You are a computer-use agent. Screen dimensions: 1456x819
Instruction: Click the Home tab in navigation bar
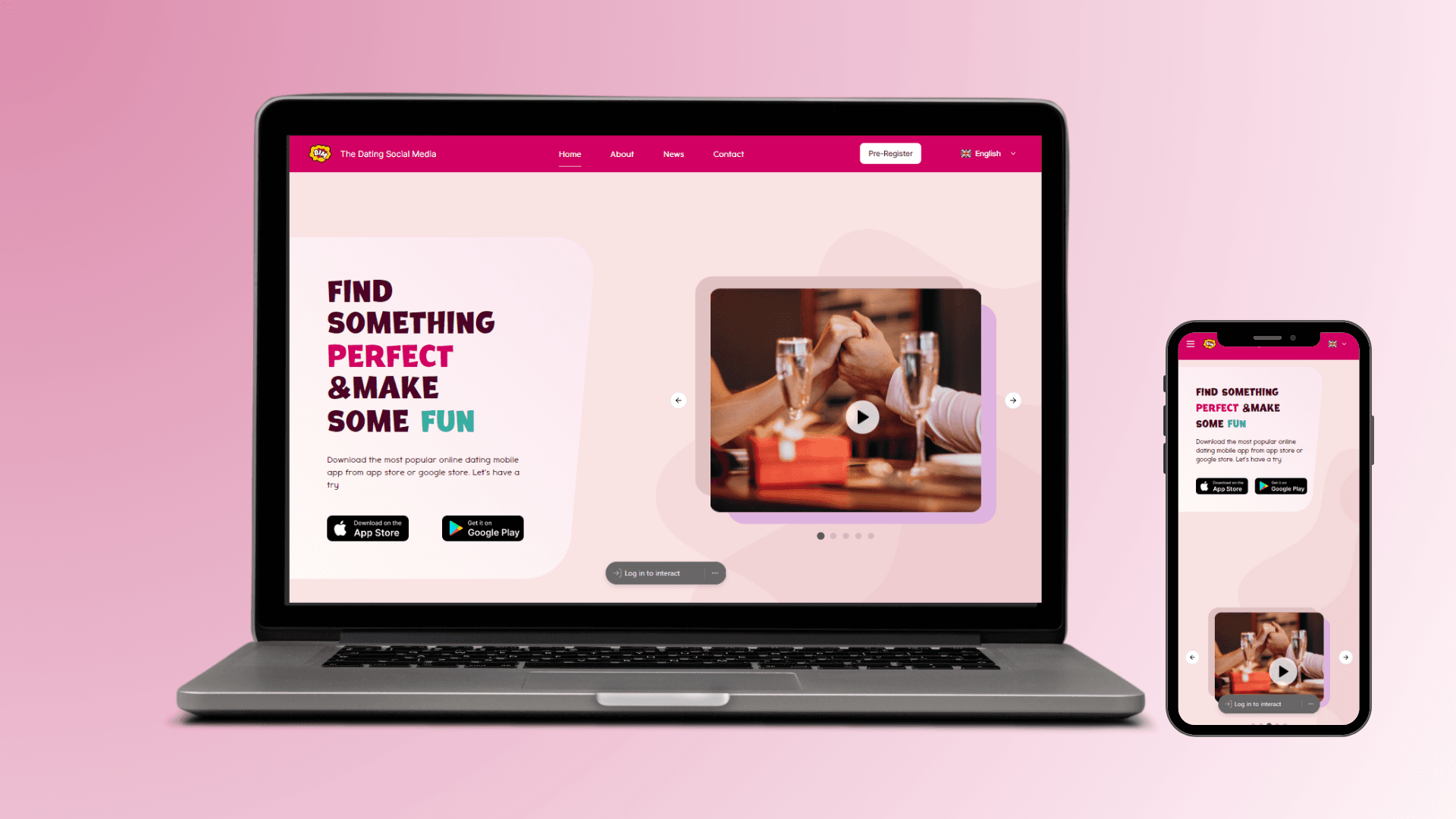point(569,153)
